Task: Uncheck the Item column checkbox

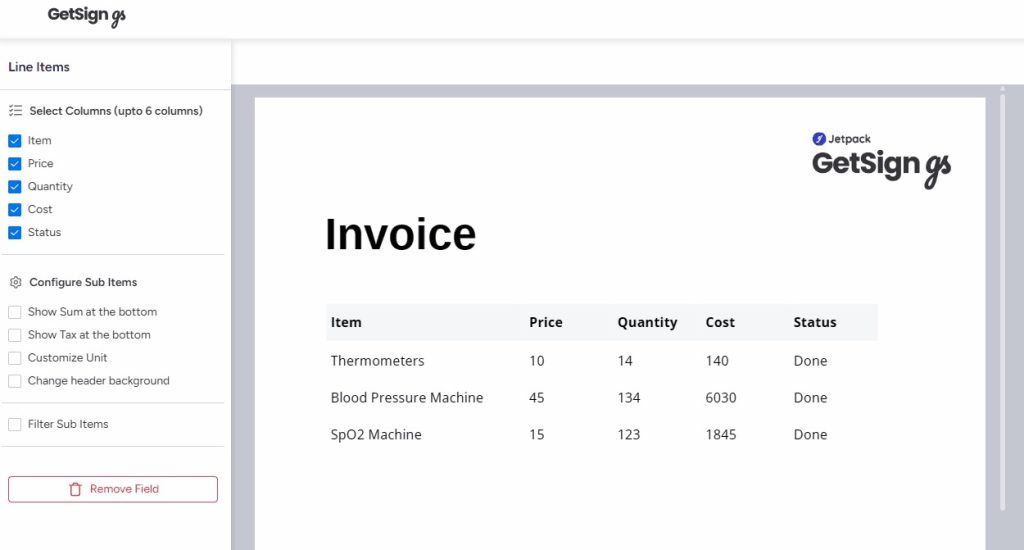Action: tap(15, 141)
